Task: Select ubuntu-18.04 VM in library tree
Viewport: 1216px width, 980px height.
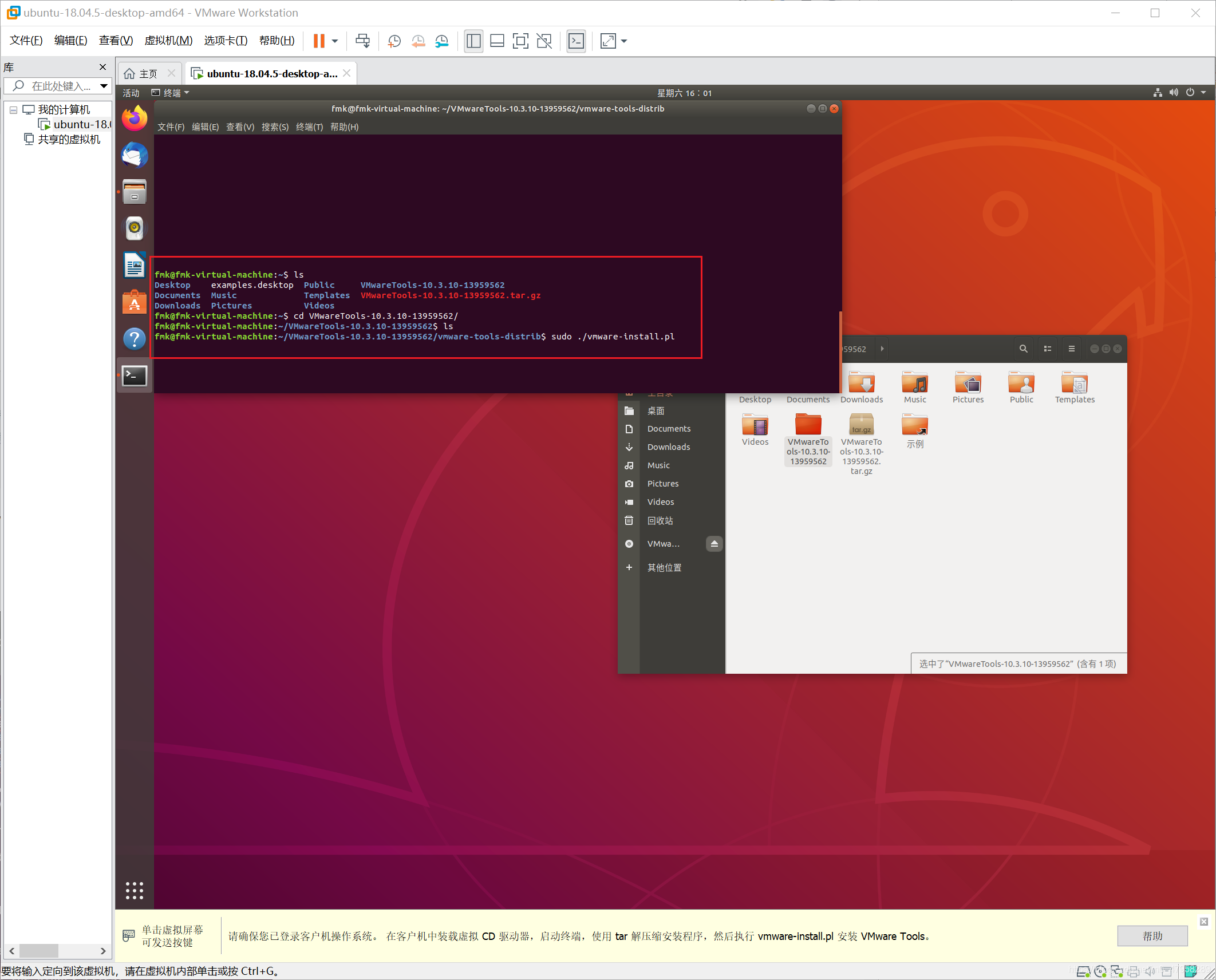Action: point(75,124)
